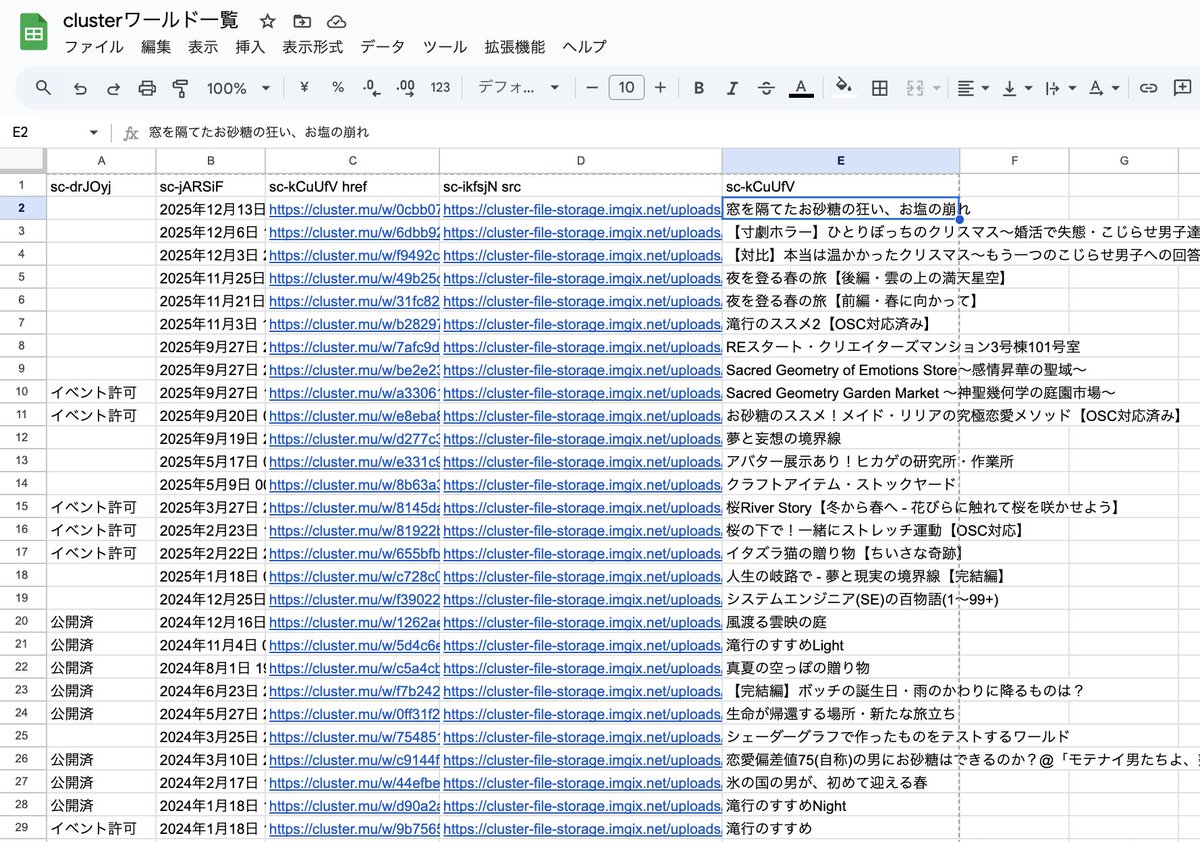The width and height of the screenshot is (1200, 842).
Task: Redo the last action
Action: [x=113, y=88]
